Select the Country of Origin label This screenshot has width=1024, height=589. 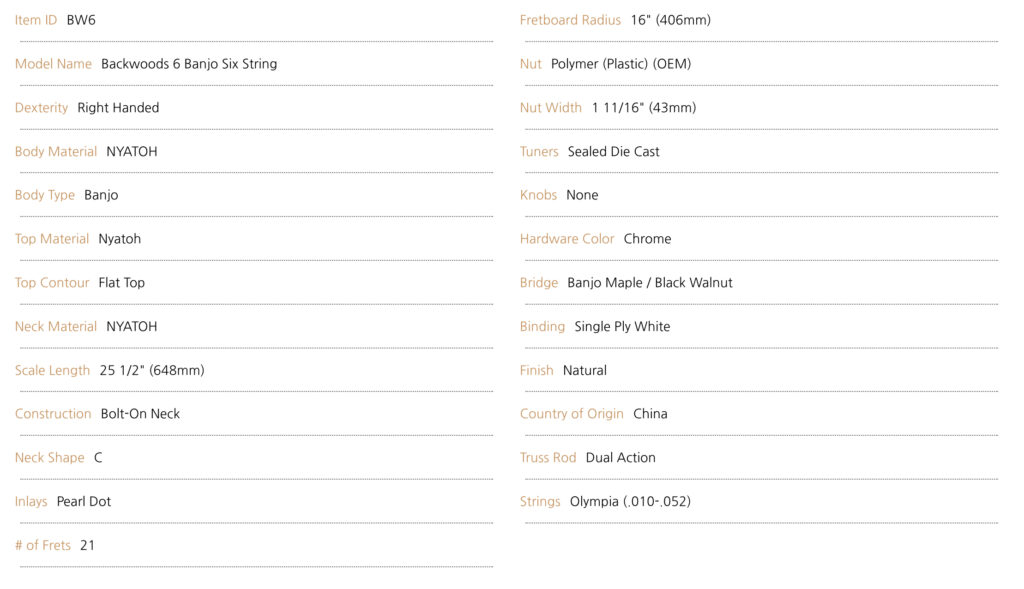pyautogui.click(x=571, y=414)
